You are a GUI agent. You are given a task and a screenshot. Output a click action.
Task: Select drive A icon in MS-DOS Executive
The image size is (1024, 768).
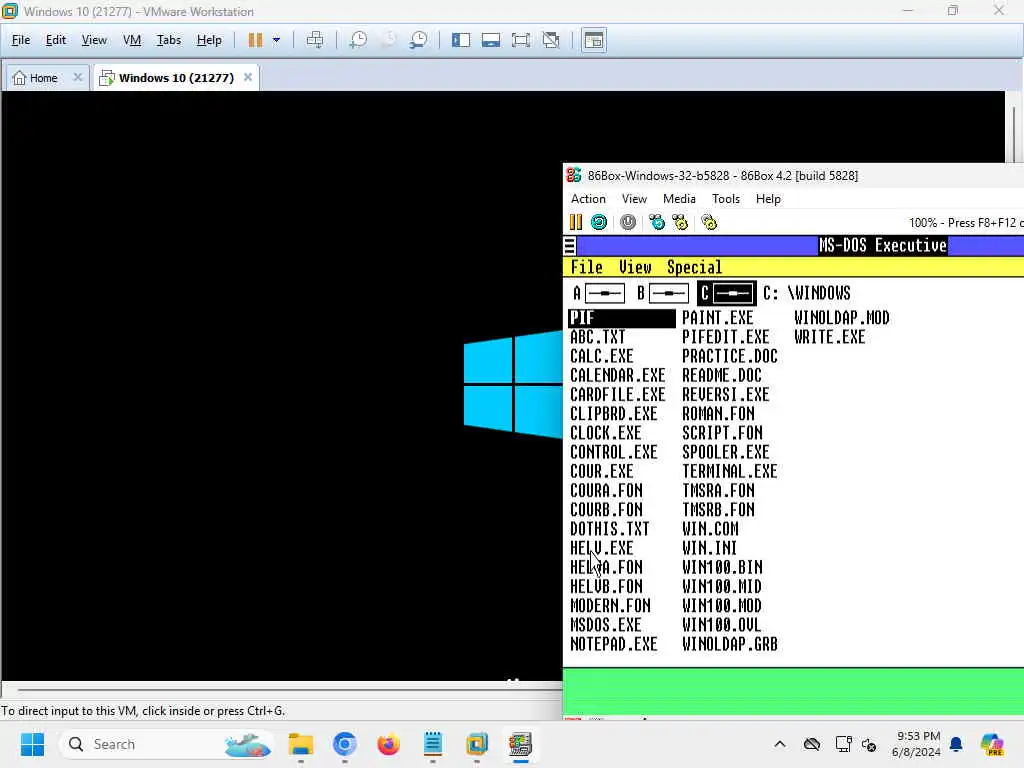pos(599,293)
